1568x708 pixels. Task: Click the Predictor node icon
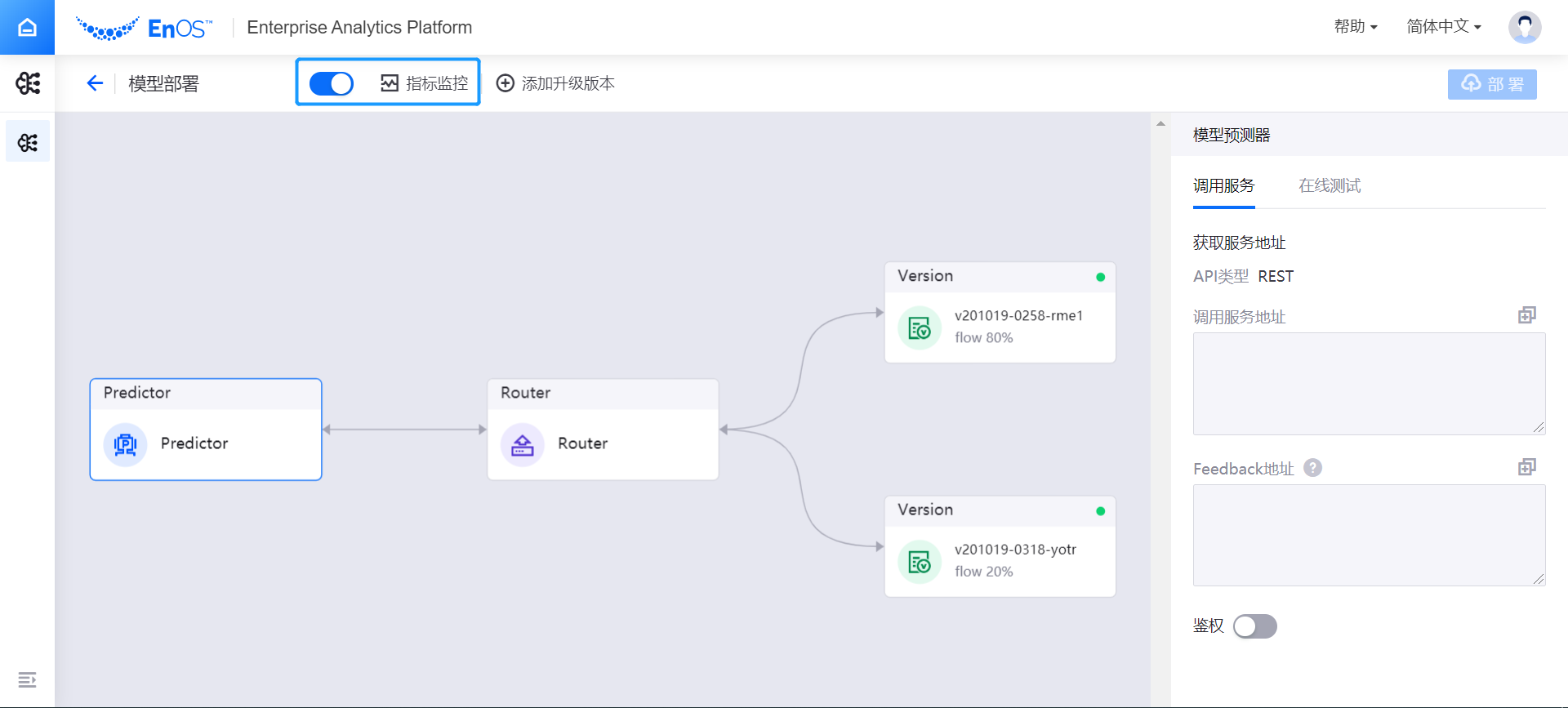pyautogui.click(x=125, y=444)
